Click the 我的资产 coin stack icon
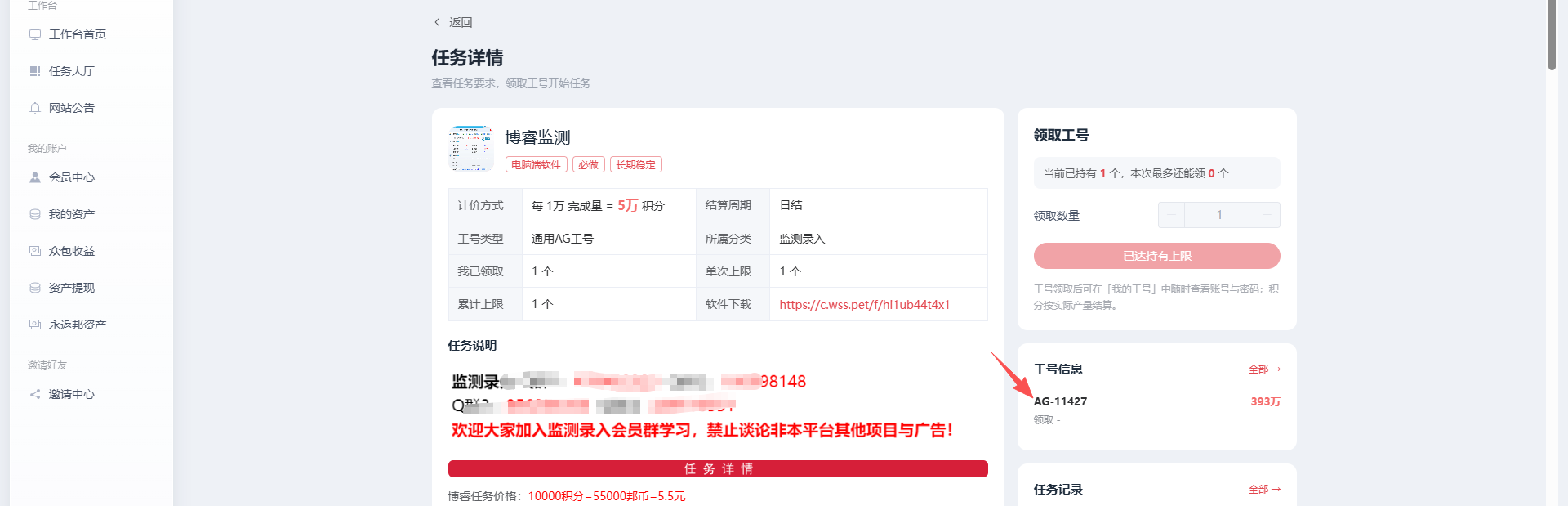The width and height of the screenshot is (1568, 506). [x=35, y=214]
